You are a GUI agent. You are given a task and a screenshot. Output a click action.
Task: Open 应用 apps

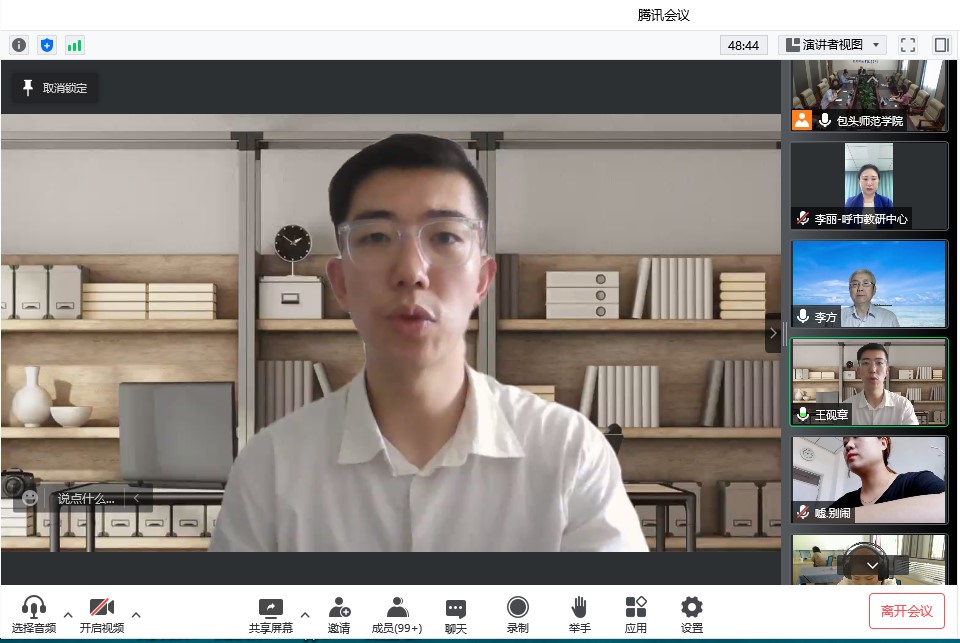636,614
